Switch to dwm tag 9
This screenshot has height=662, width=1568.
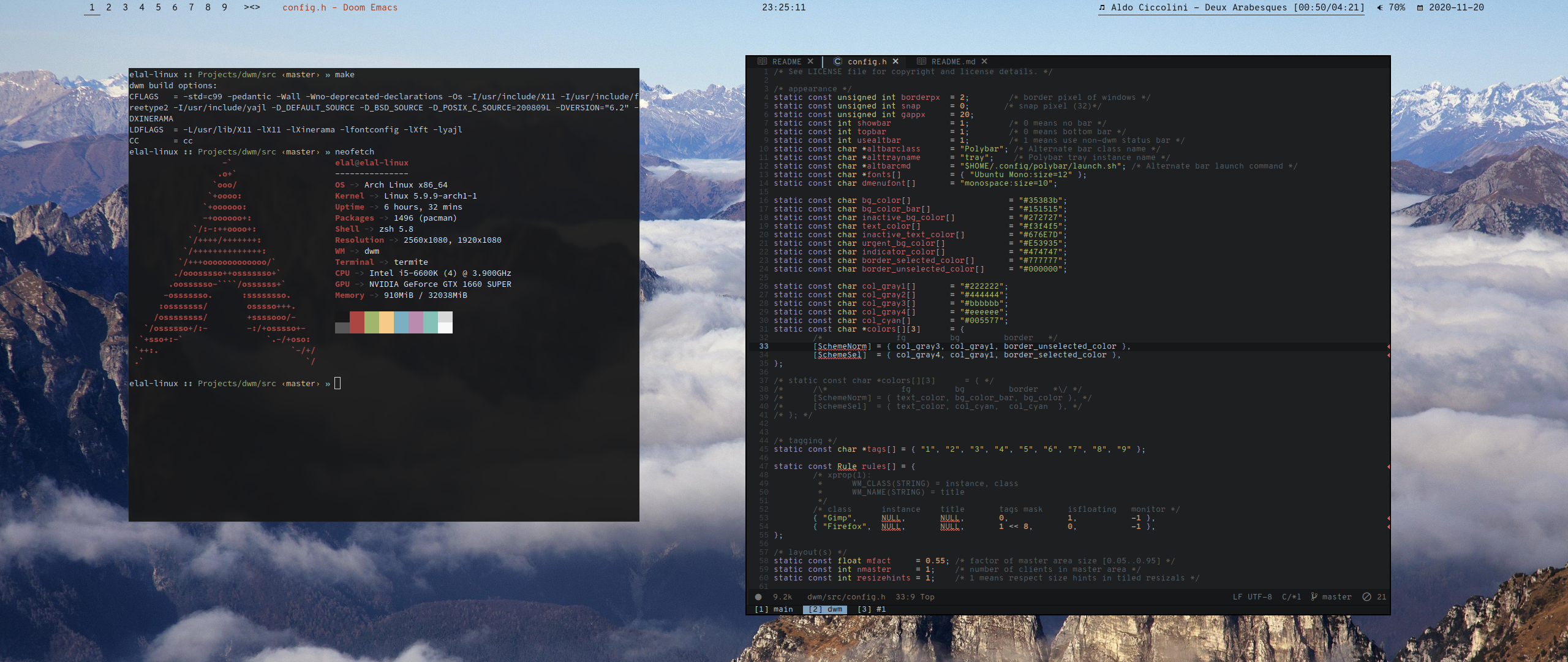[x=224, y=7]
